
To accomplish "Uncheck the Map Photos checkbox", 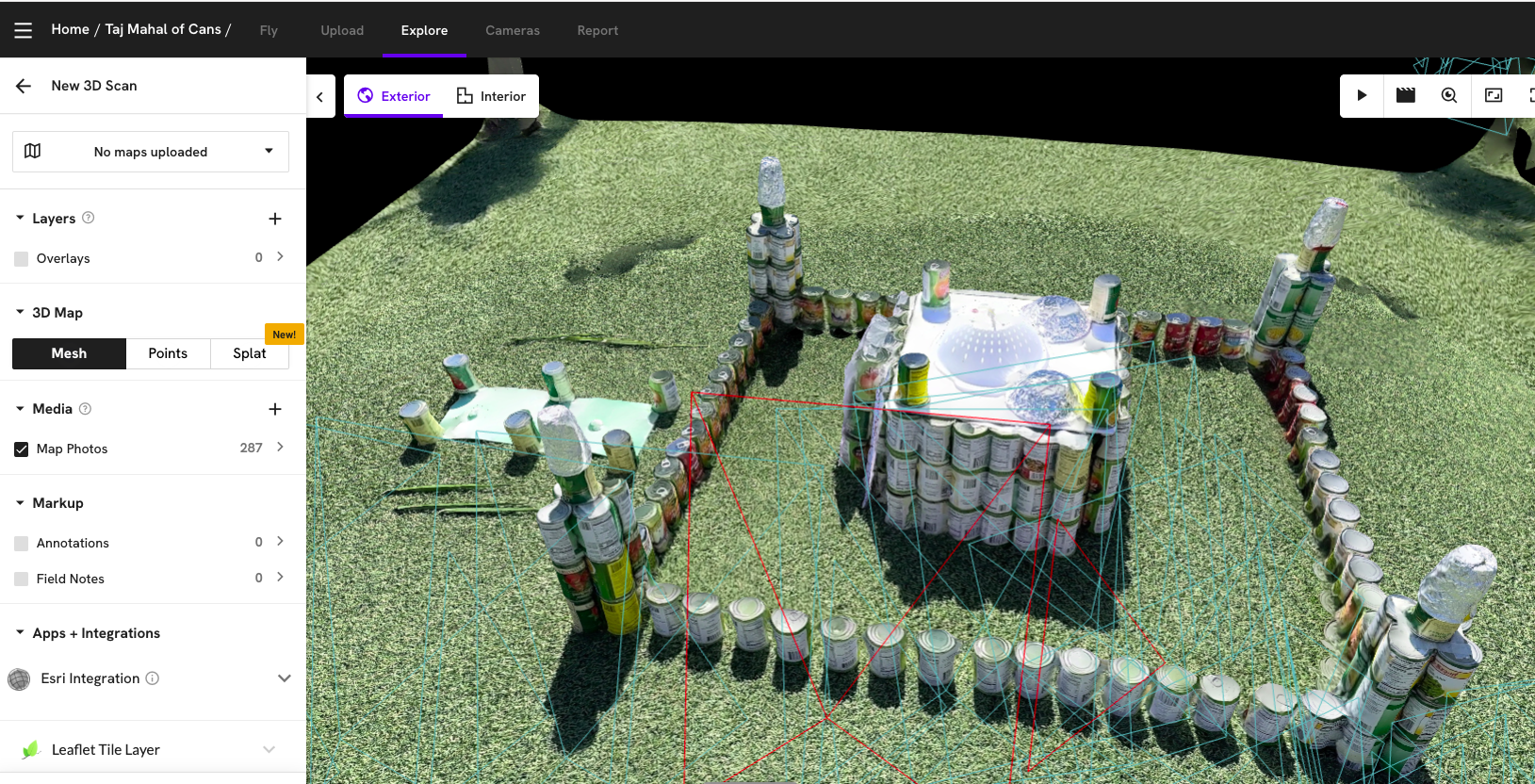I will click(x=22, y=449).
